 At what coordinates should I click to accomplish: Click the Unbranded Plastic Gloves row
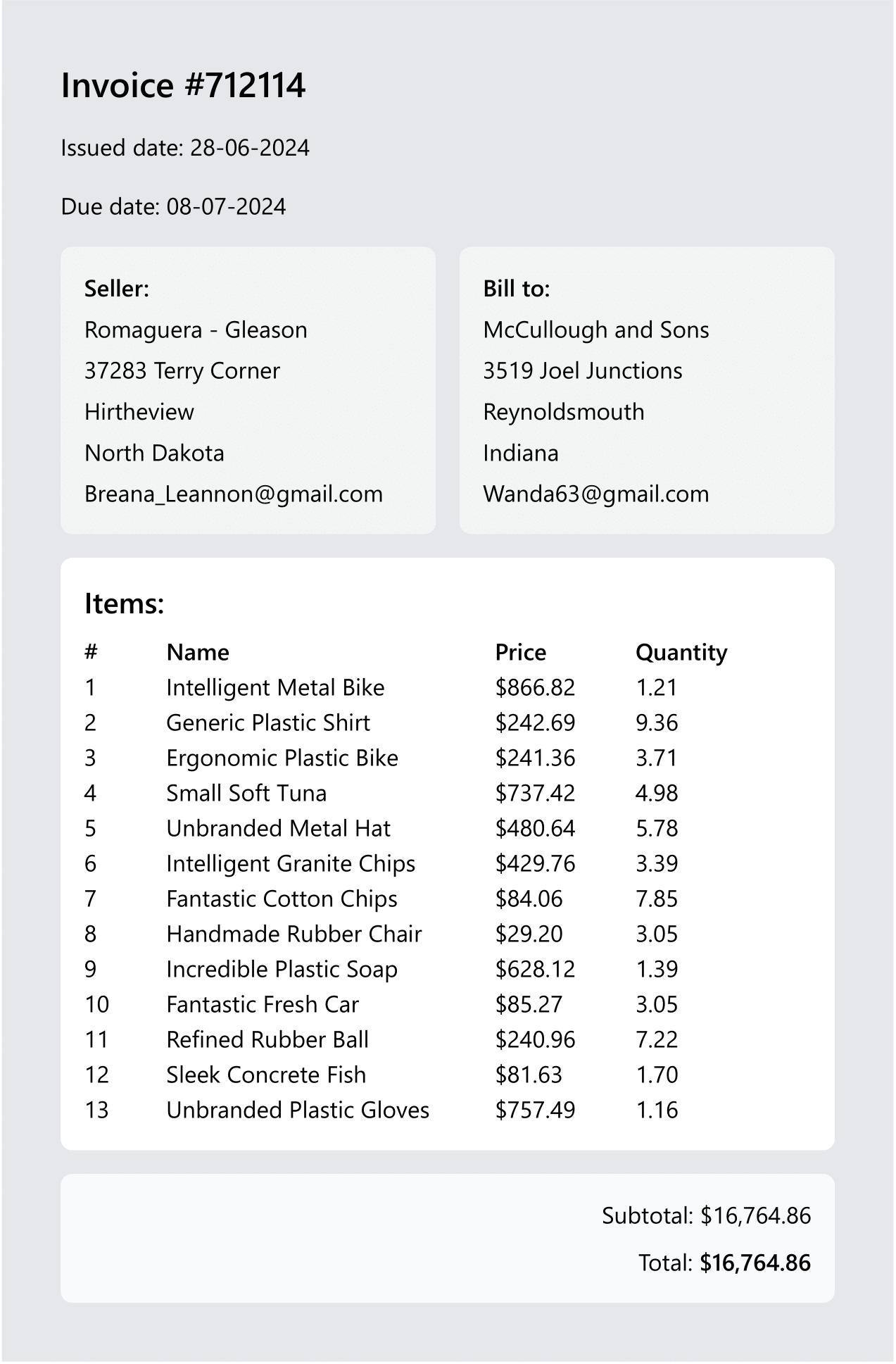(x=298, y=1110)
